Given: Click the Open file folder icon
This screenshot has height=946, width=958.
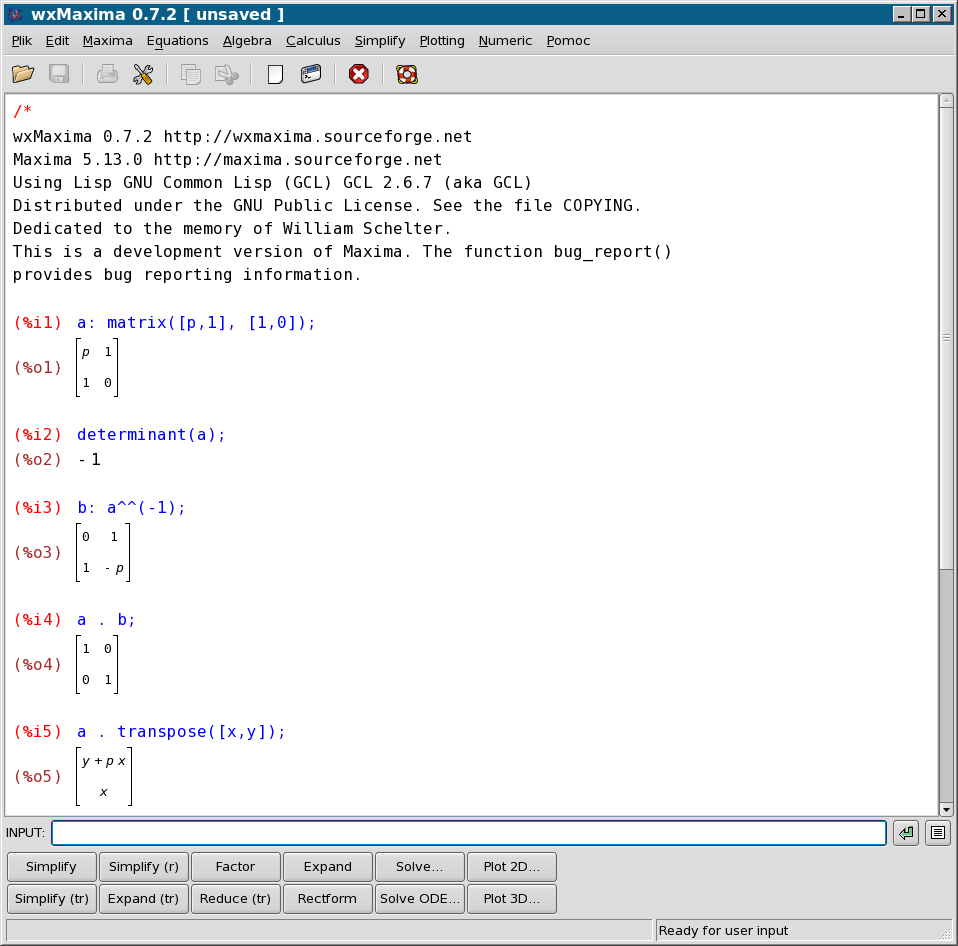Looking at the screenshot, I should coord(23,74).
